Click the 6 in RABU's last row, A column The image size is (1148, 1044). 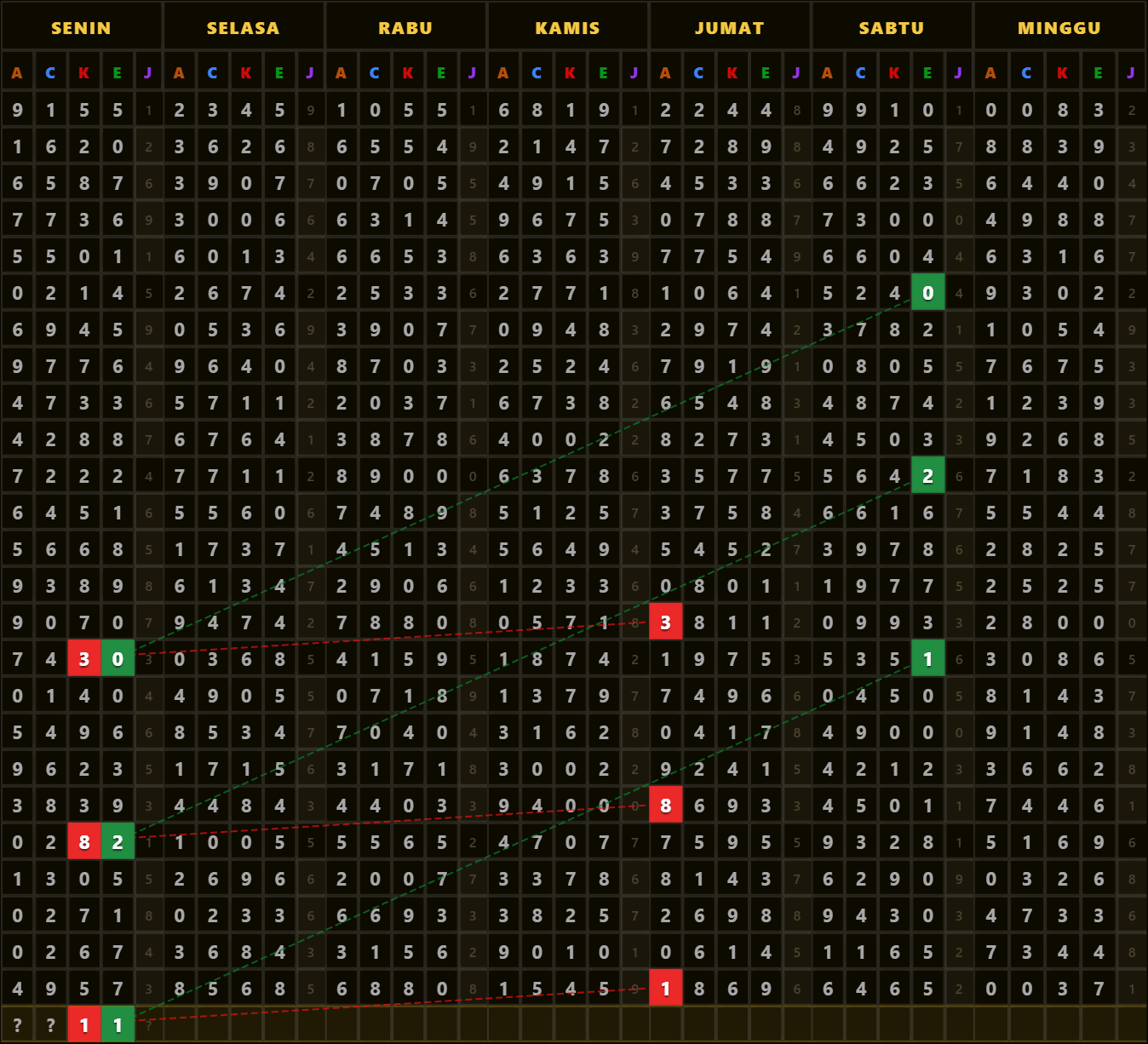pos(342,988)
